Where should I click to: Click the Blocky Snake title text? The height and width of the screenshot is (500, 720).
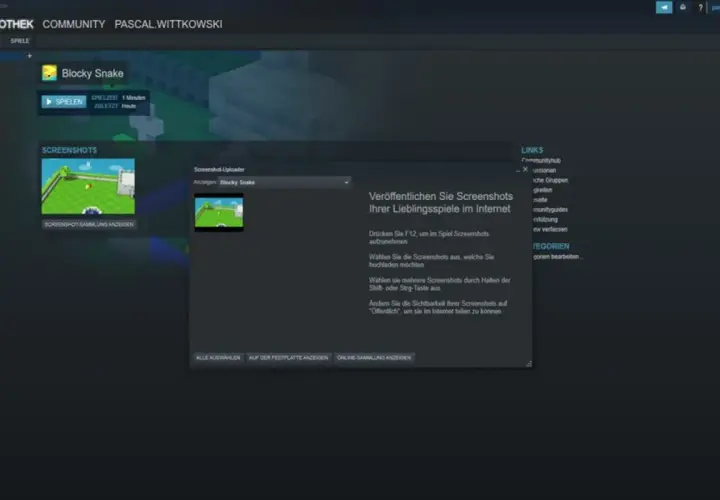pyautogui.click(x=93, y=73)
